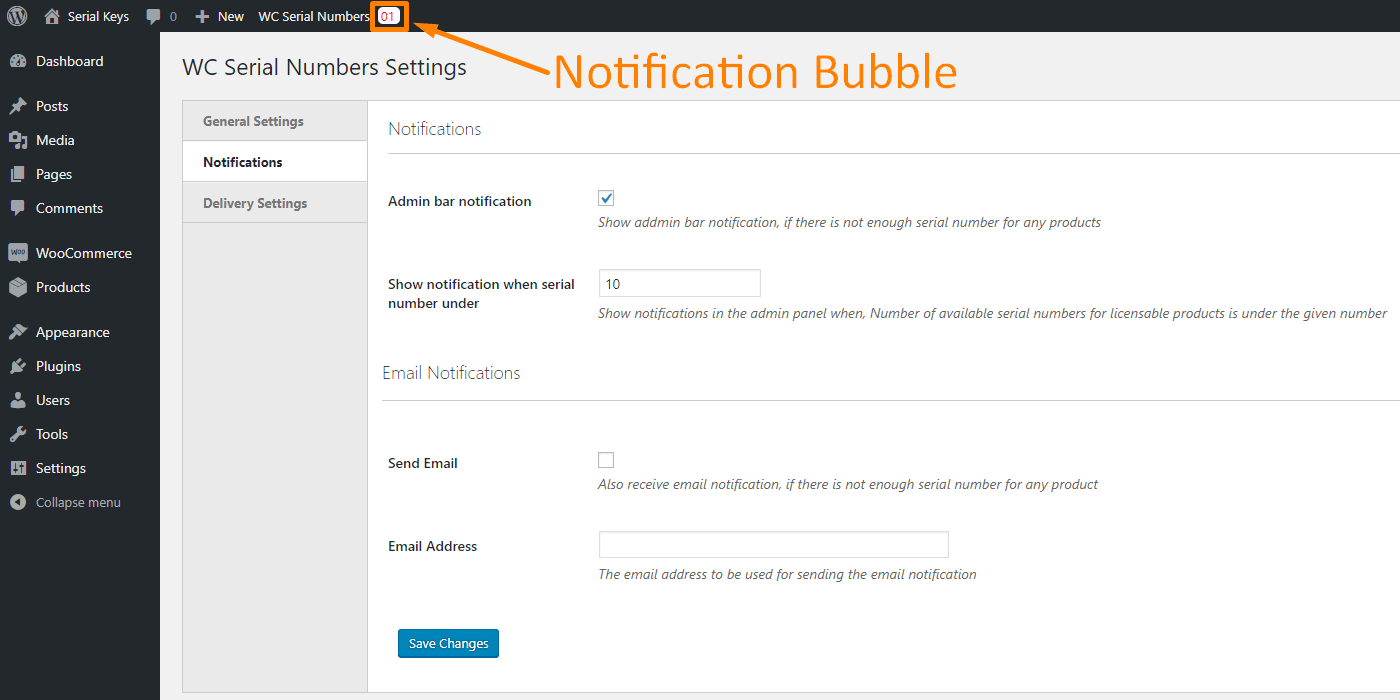Open the comments bubble in admin bar
Screen dimensions: 1400x700
click(x=153, y=16)
